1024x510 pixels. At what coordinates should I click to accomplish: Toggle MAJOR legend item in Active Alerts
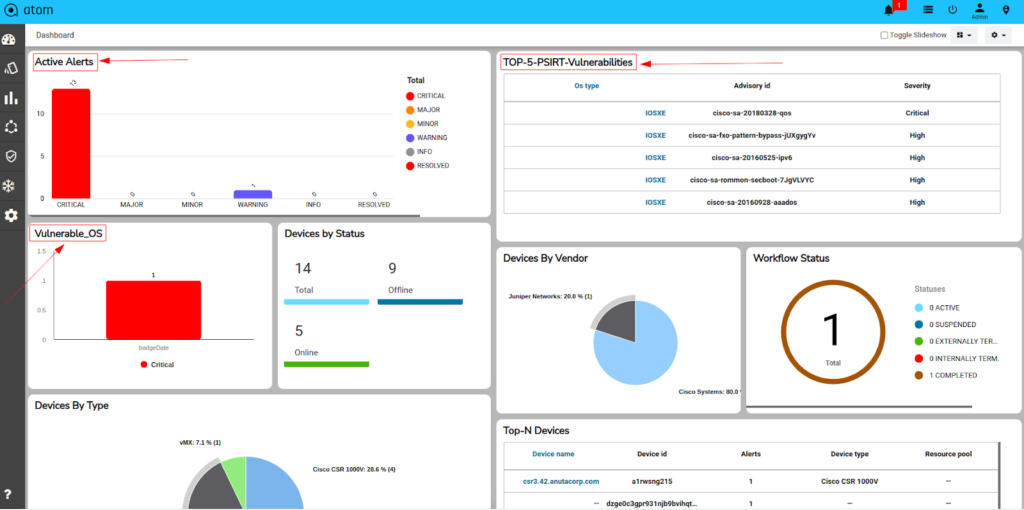(x=422, y=110)
